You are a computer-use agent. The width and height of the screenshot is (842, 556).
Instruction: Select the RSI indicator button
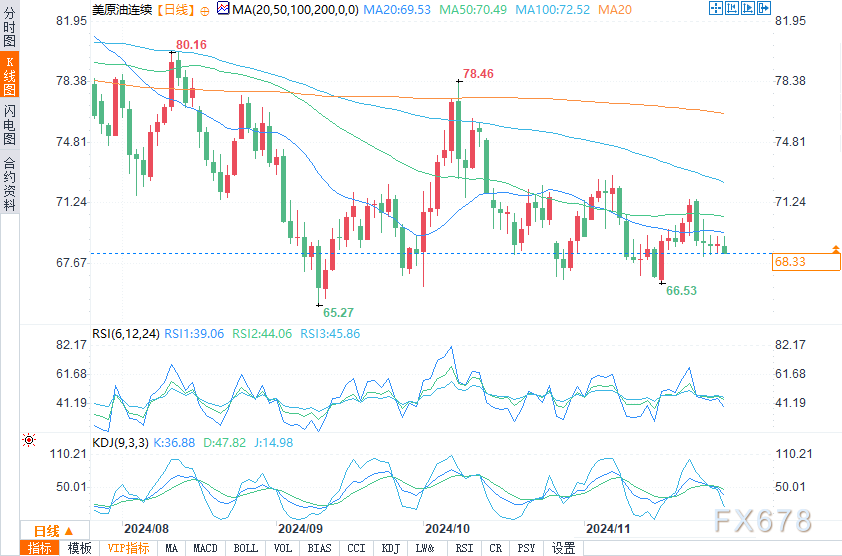coord(464,548)
